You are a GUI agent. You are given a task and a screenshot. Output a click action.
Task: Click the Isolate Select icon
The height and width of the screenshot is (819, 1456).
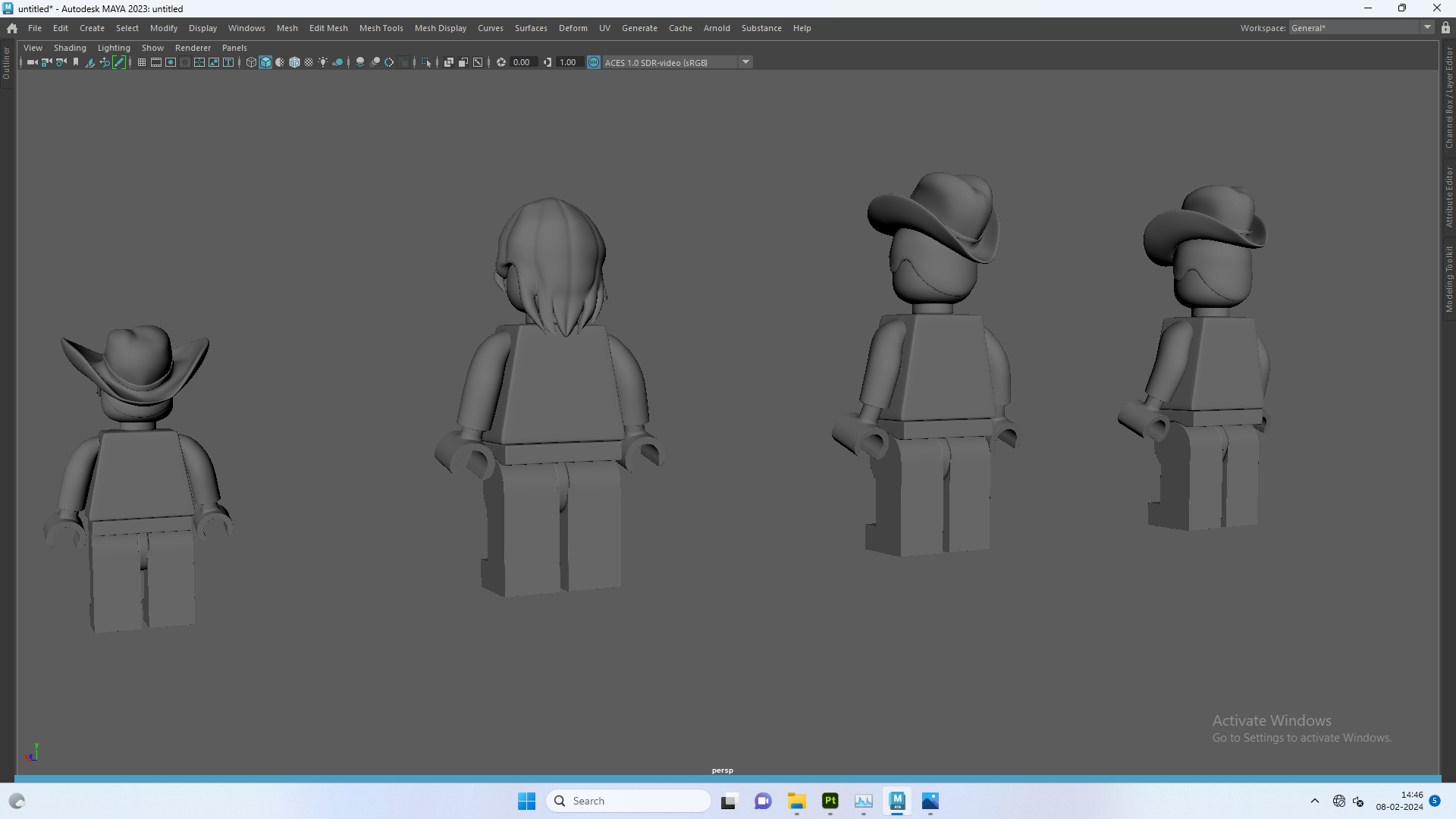[x=426, y=62]
